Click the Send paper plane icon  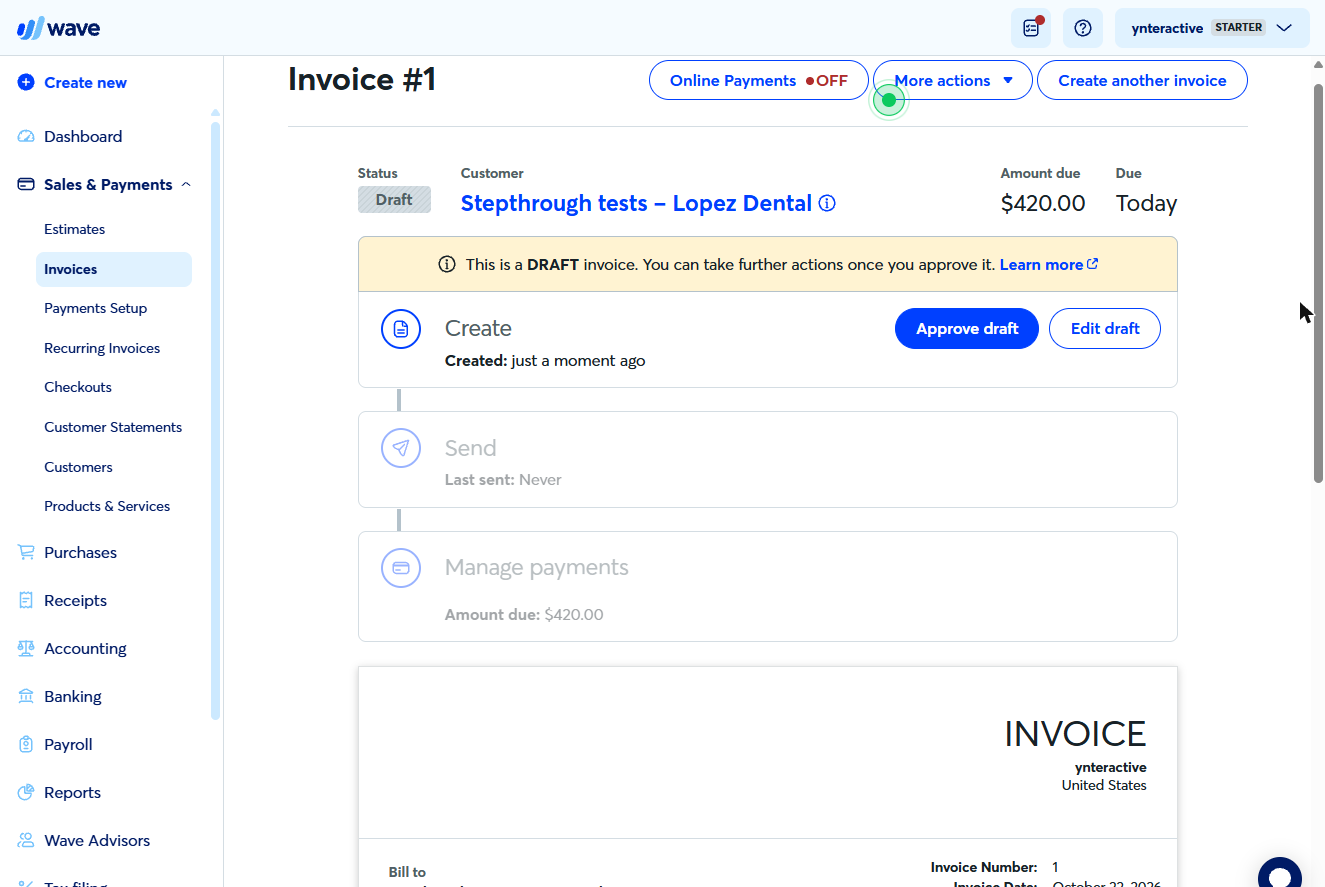coord(401,448)
